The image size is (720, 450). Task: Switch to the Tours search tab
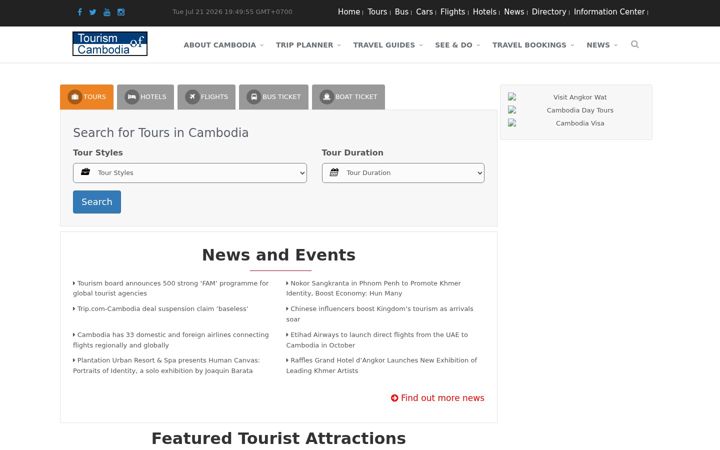point(87,97)
